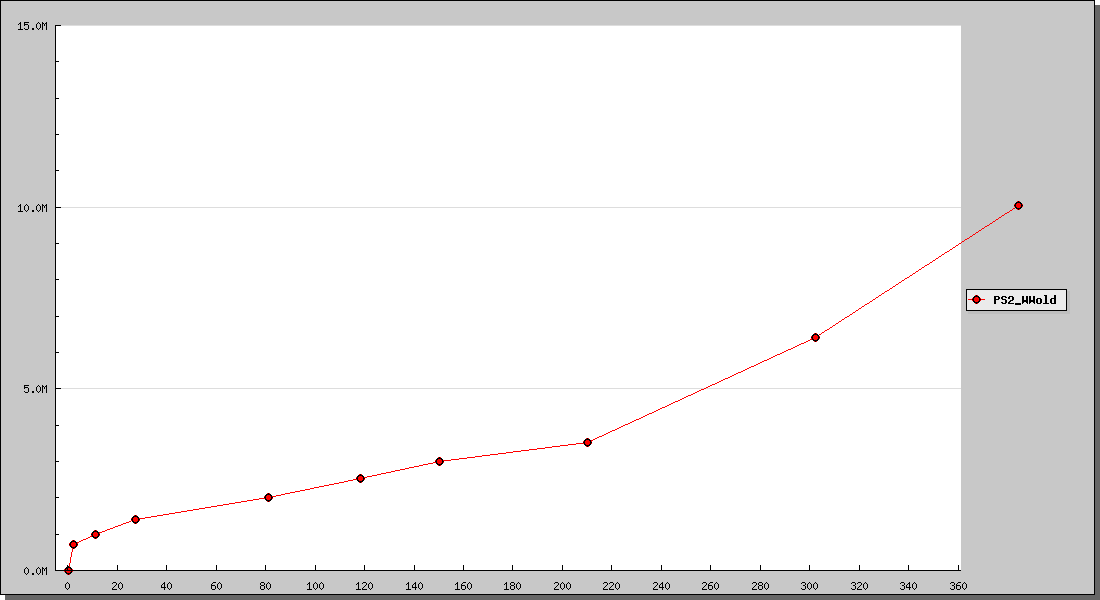Click the 300 x-axis label
This screenshot has width=1100, height=600.
point(809,587)
